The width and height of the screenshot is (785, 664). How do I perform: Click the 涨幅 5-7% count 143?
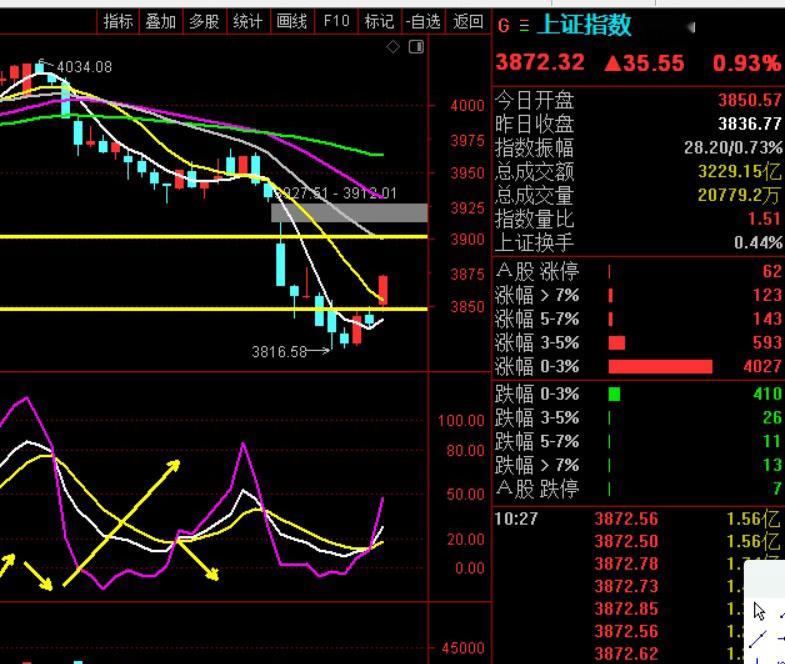click(767, 319)
